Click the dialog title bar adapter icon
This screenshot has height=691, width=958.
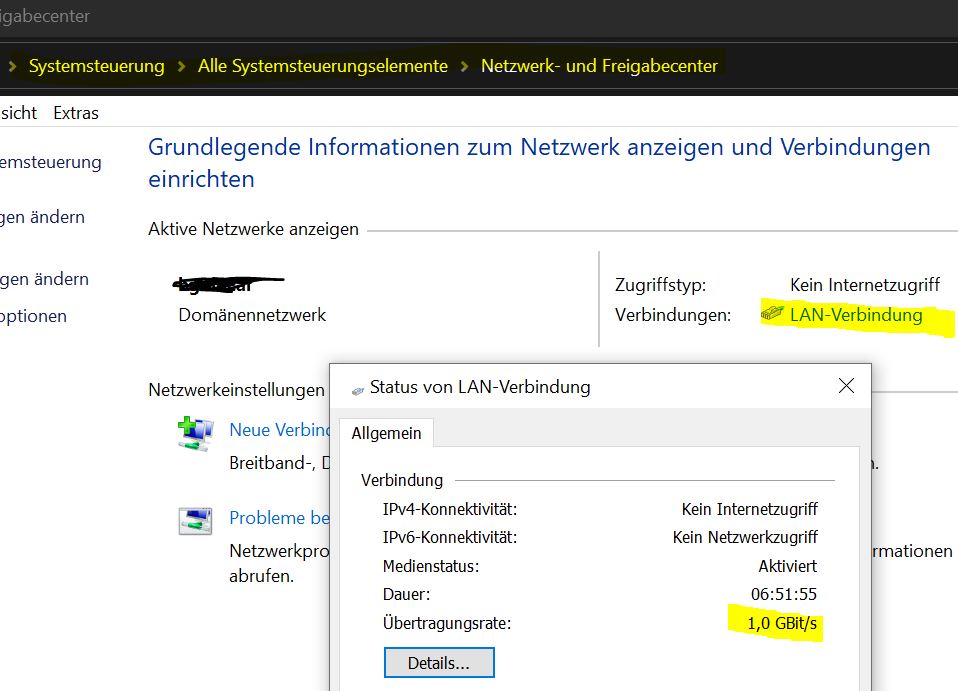(357, 390)
